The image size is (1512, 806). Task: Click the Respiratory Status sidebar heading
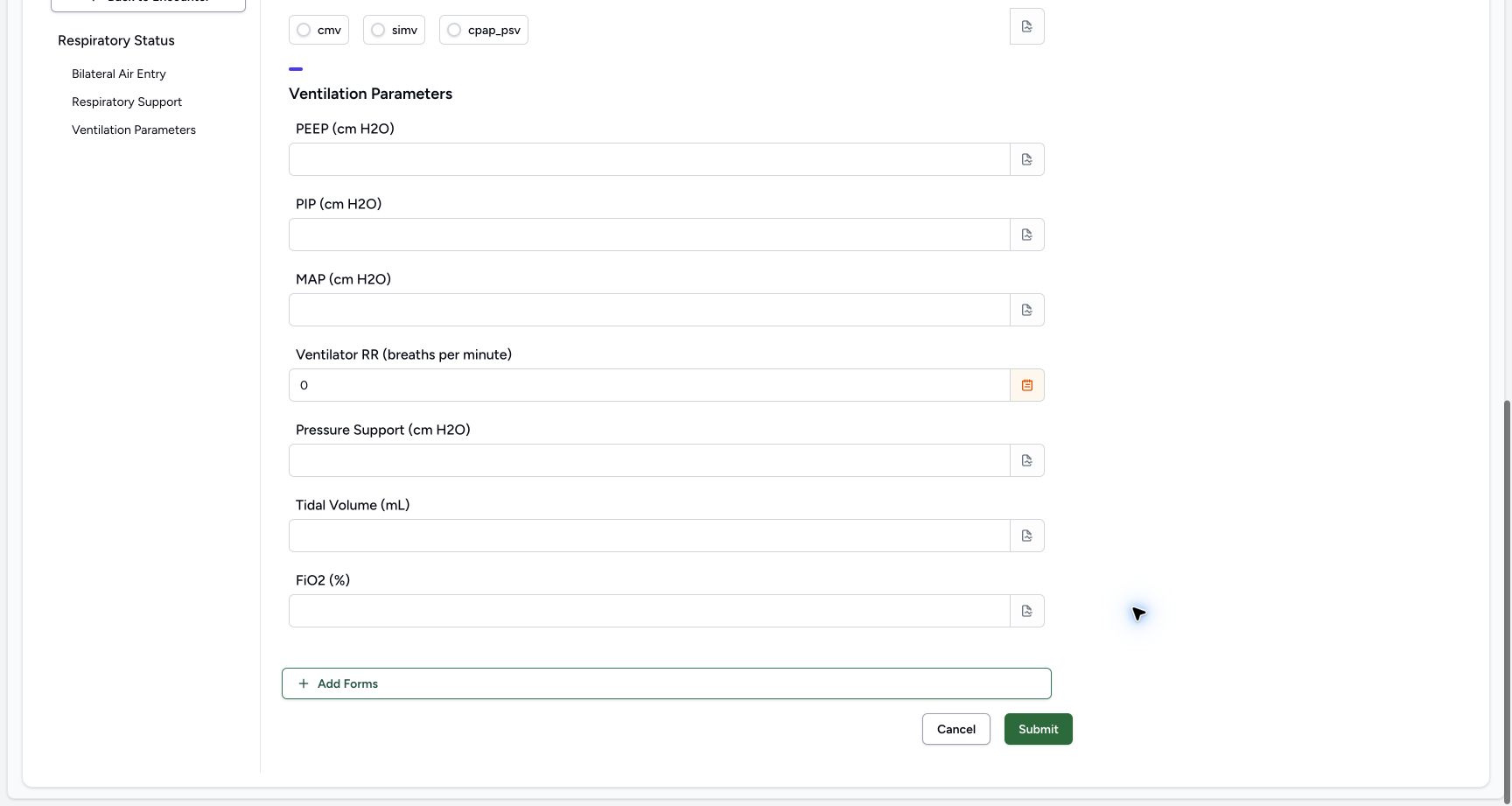pyautogui.click(x=116, y=40)
